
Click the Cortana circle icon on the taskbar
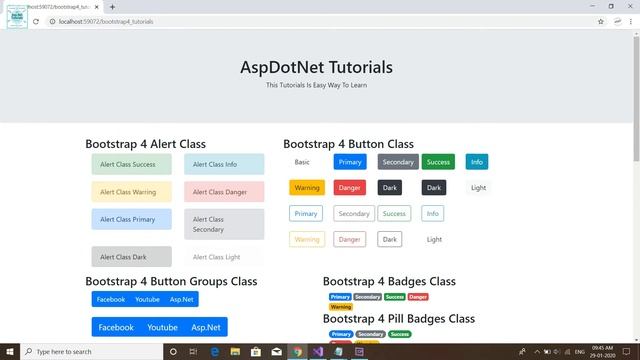(173, 351)
